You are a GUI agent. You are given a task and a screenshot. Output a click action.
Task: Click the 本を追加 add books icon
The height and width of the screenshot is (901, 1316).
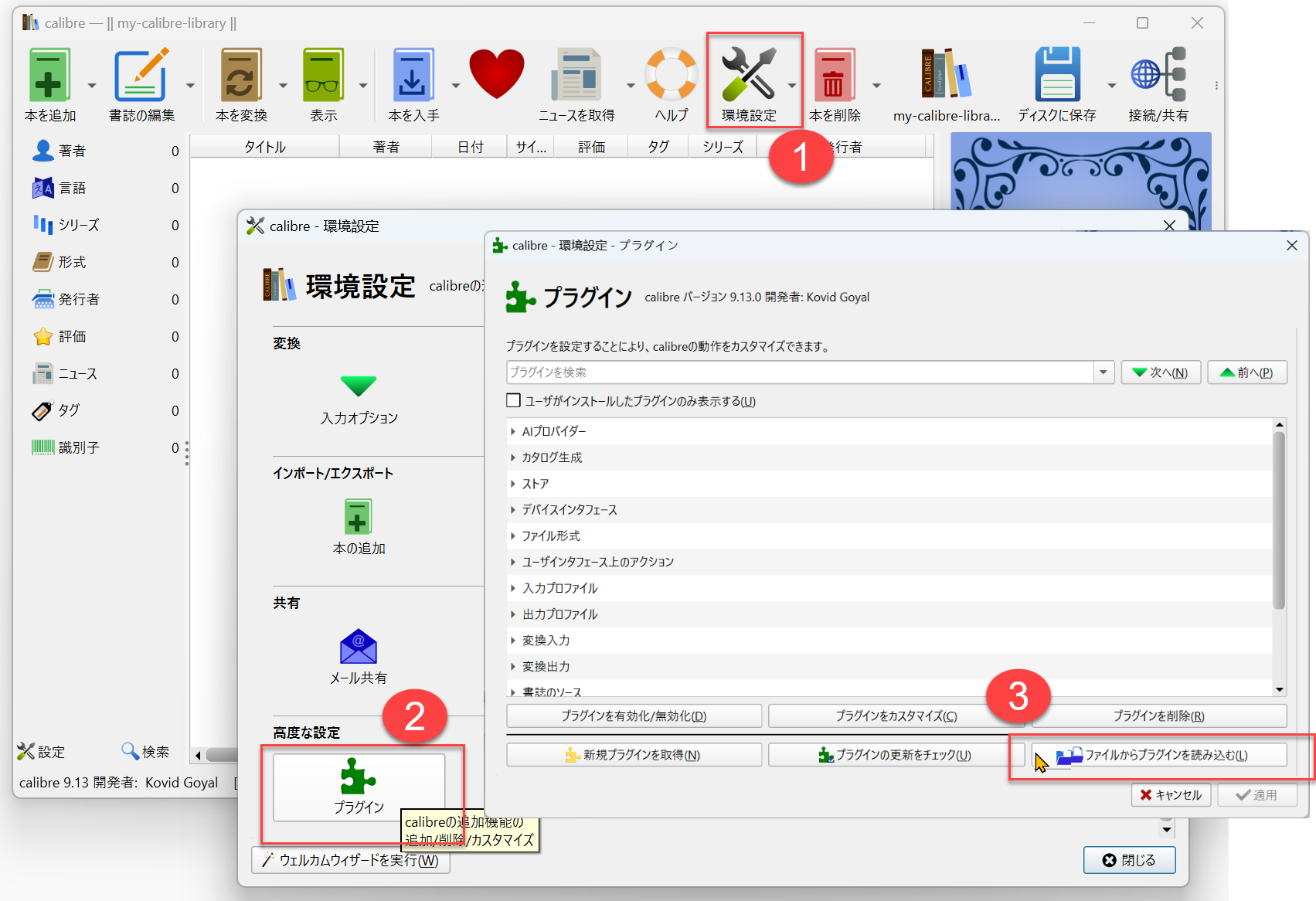49,74
